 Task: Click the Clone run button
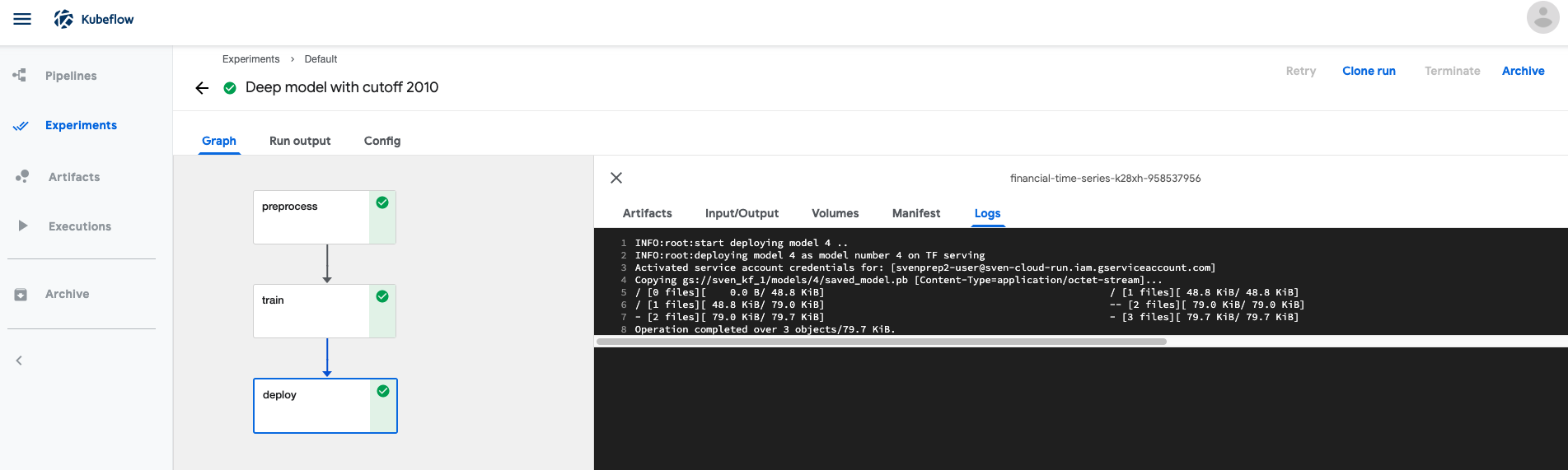click(1369, 71)
